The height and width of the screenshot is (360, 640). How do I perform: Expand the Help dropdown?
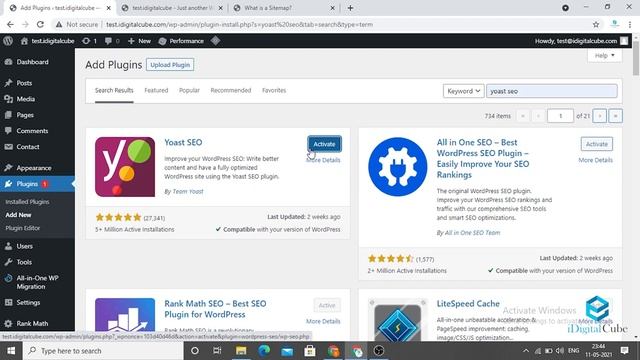point(604,56)
